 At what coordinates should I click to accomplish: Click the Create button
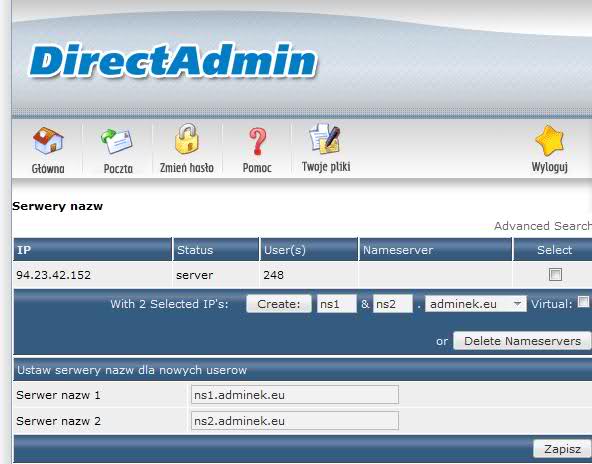click(x=279, y=304)
